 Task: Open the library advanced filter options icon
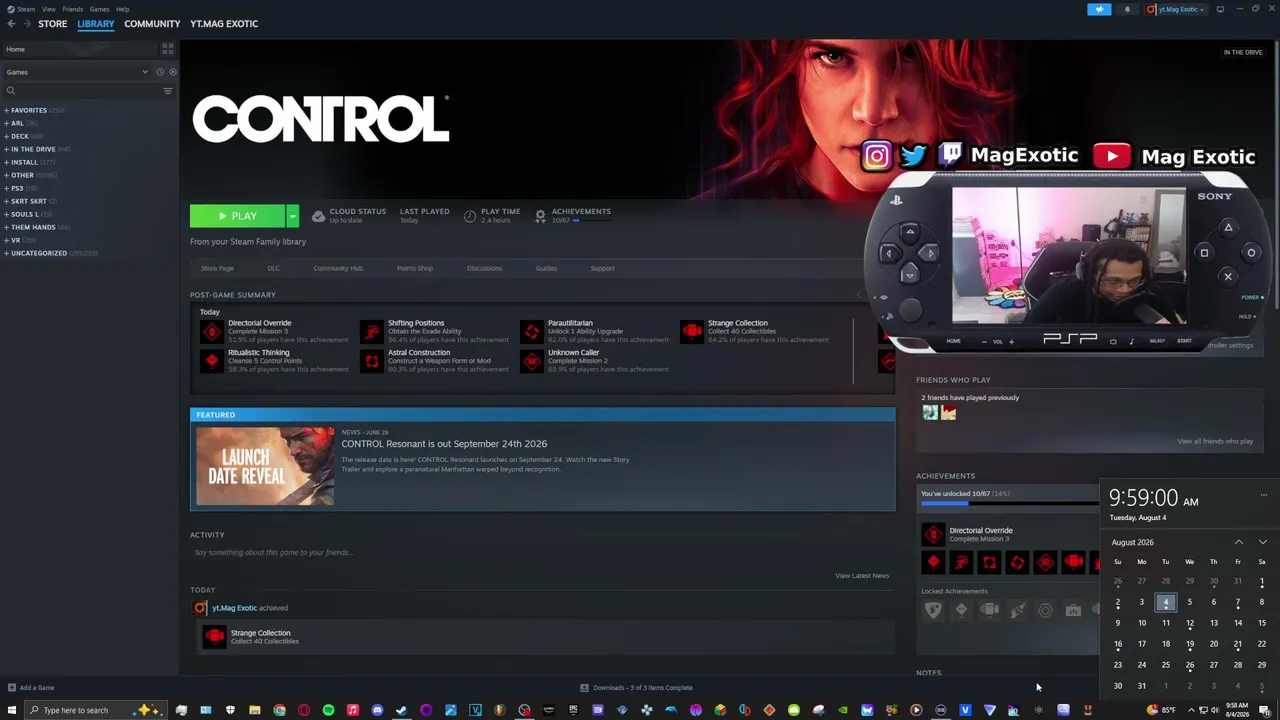[167, 91]
